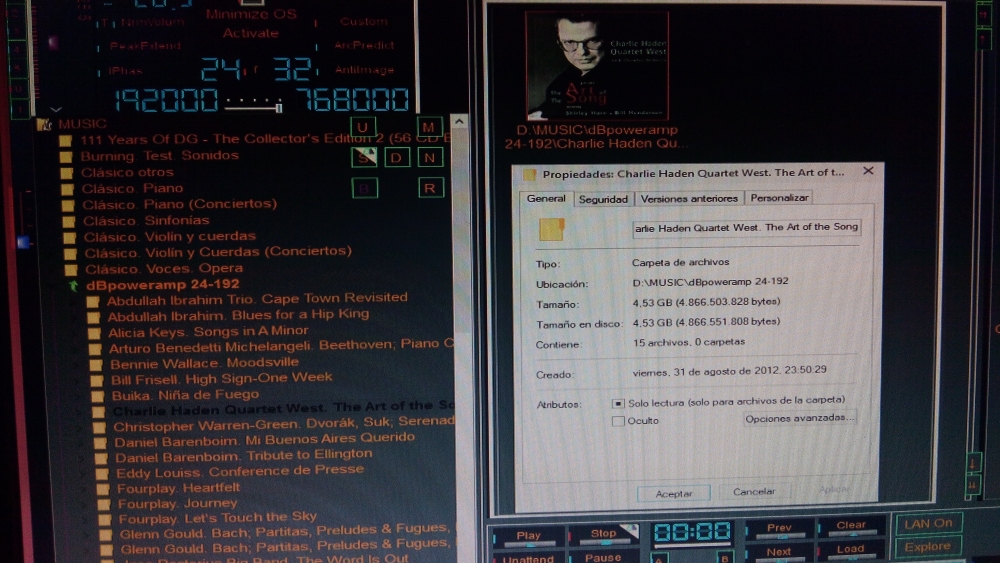Select Clásico. Voces. Opera folder
Image resolution: width=1000 pixels, height=563 pixels.
(164, 268)
